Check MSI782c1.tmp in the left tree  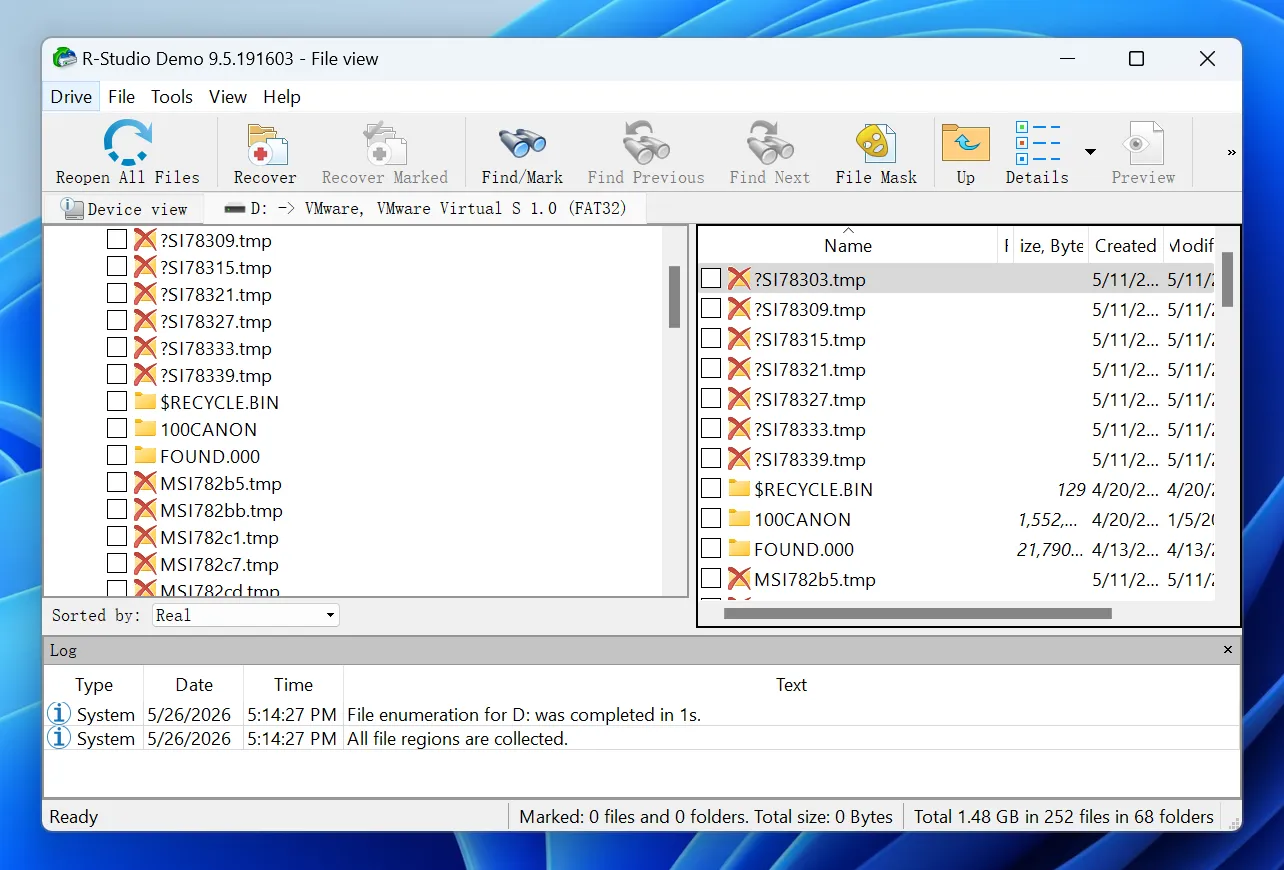117,537
